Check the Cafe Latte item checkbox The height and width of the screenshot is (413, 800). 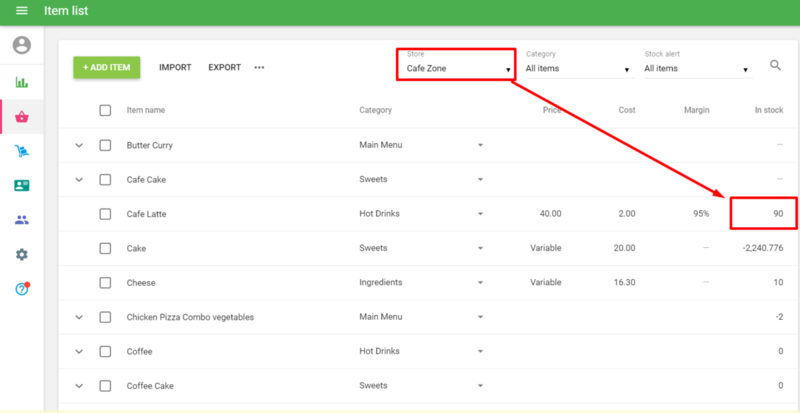(x=105, y=214)
